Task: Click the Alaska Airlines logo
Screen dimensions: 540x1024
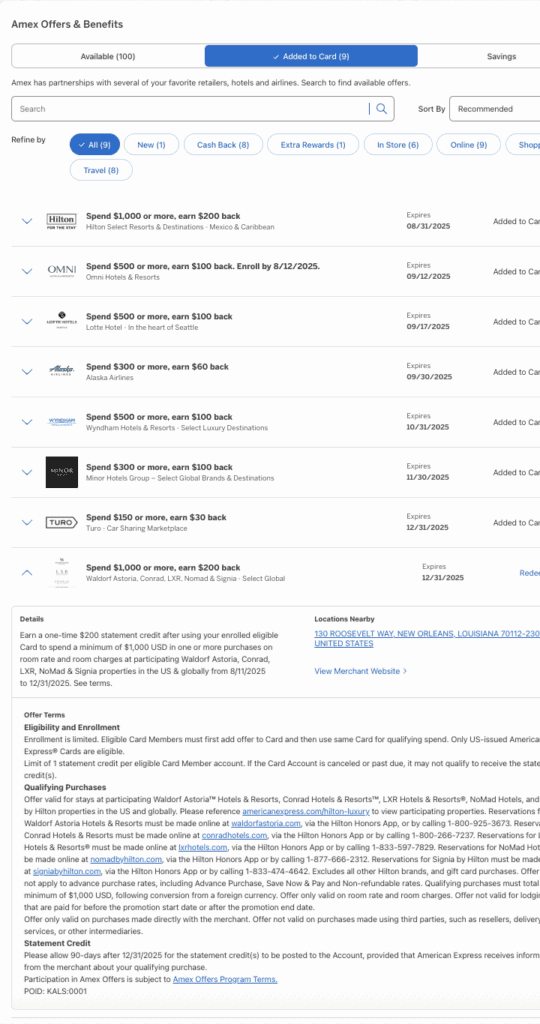Action: 61,371
